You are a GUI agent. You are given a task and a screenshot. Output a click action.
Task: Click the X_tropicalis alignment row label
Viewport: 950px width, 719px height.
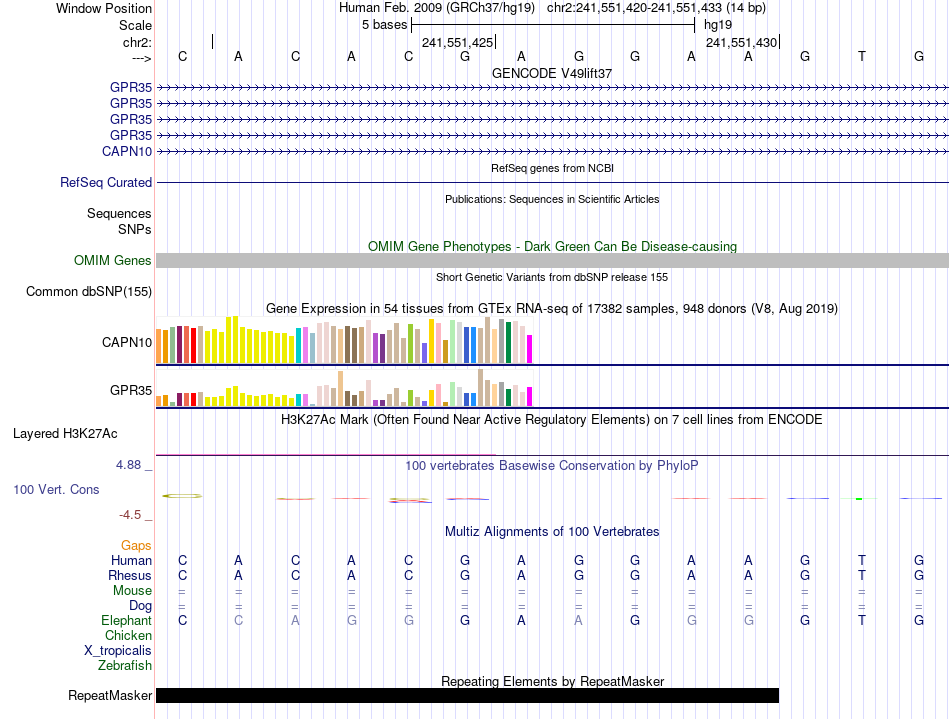[x=118, y=651]
